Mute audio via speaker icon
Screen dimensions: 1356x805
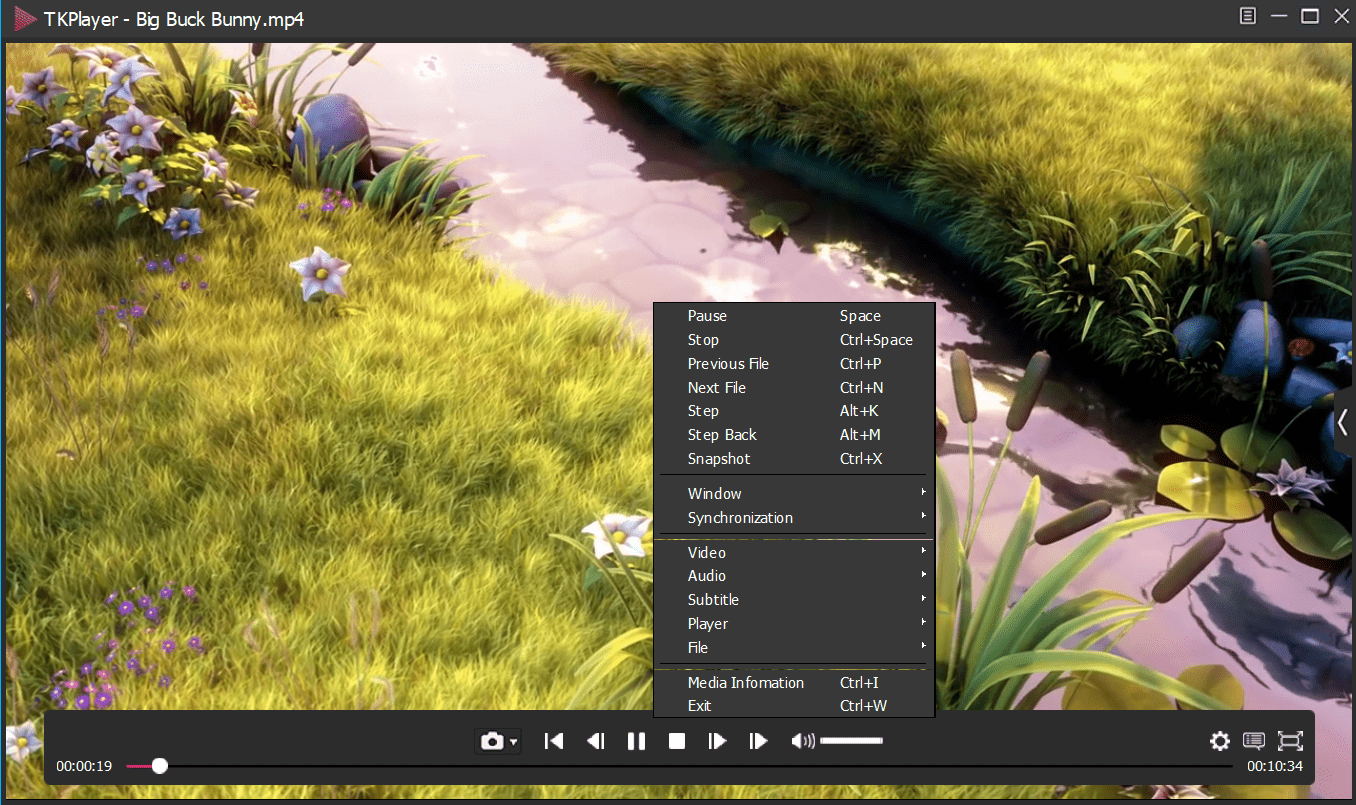[802, 741]
